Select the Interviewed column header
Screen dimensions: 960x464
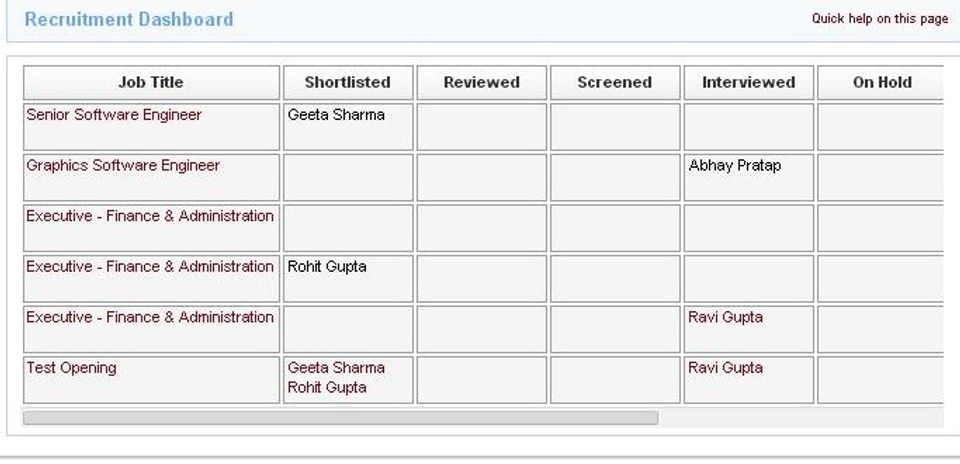coord(748,83)
